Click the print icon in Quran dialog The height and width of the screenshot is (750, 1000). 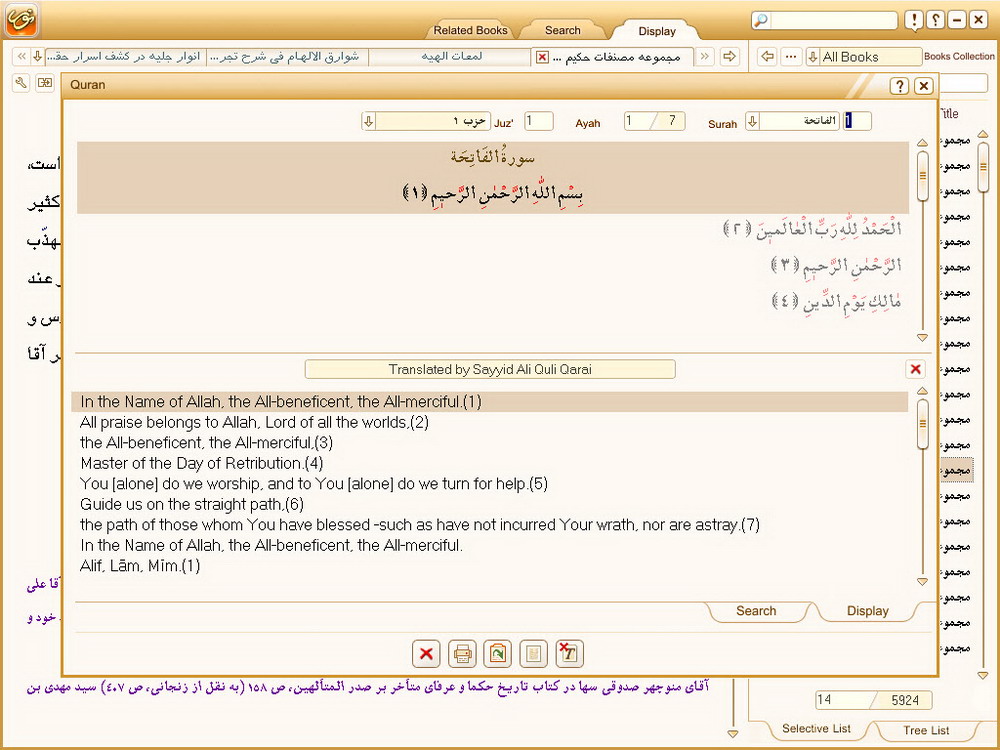(x=462, y=654)
